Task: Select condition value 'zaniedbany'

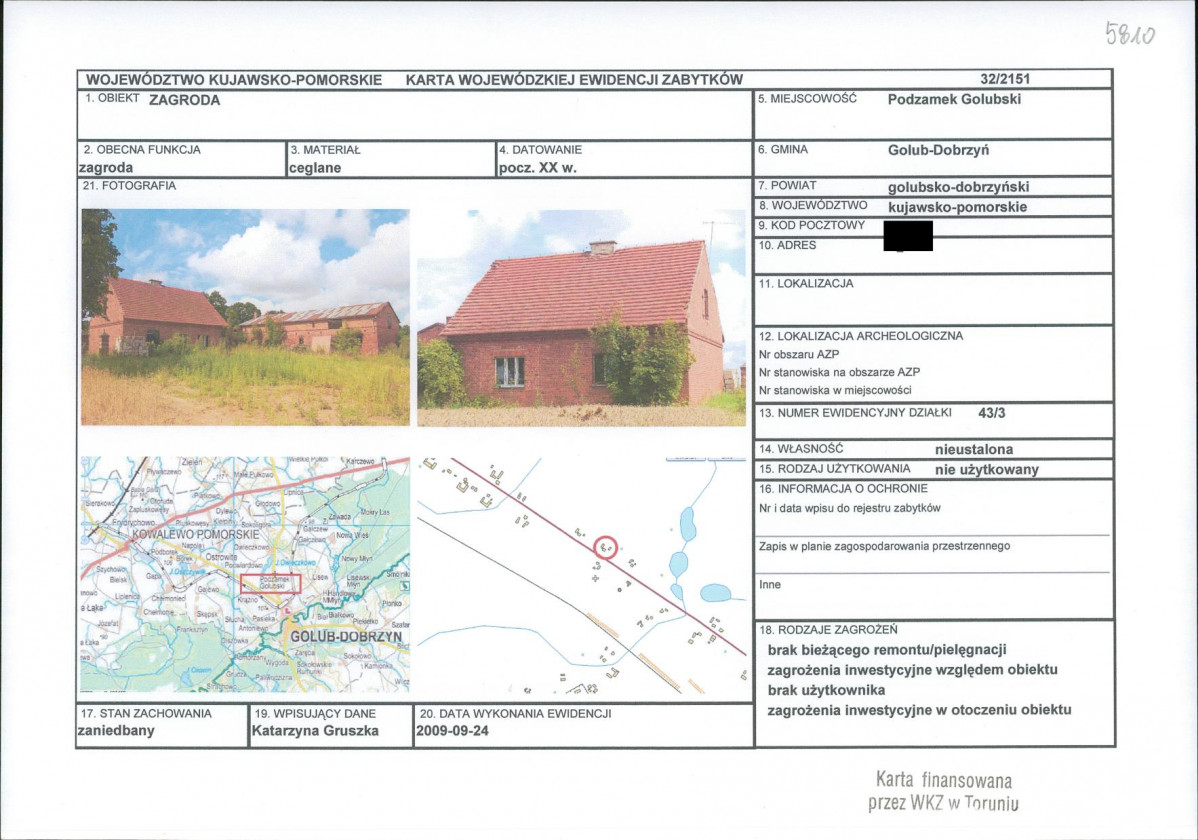Action: [116, 731]
